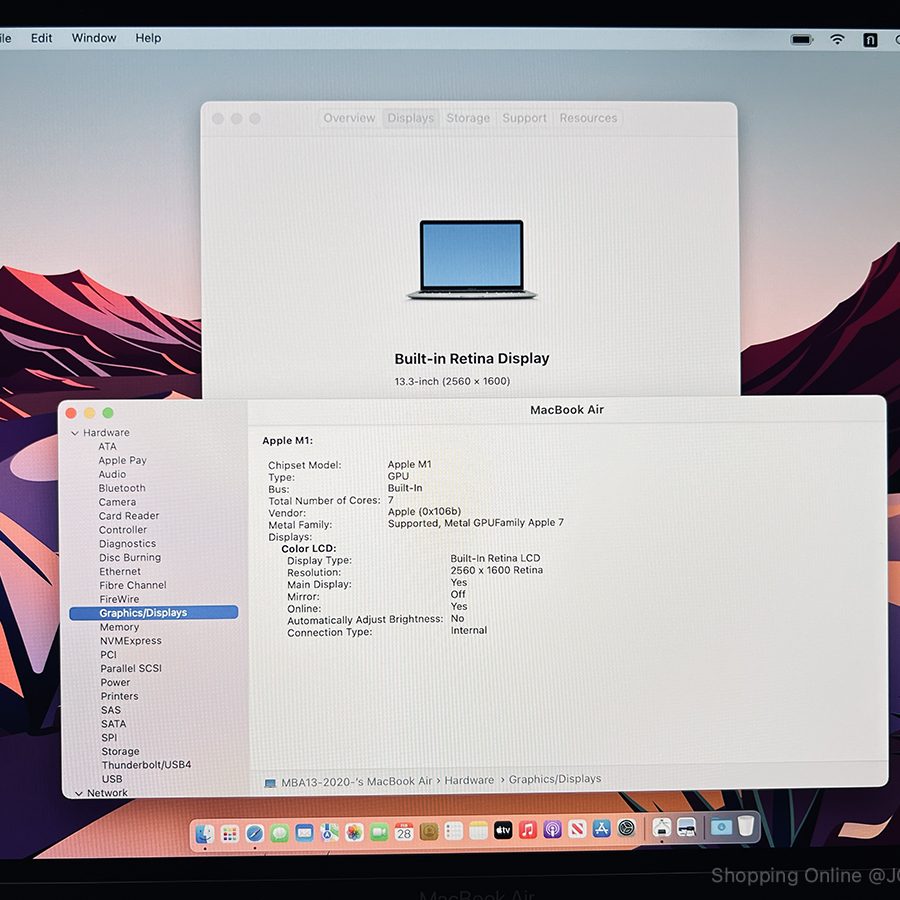Go to the Resources tab
Image resolution: width=900 pixels, height=900 pixels.
588,118
